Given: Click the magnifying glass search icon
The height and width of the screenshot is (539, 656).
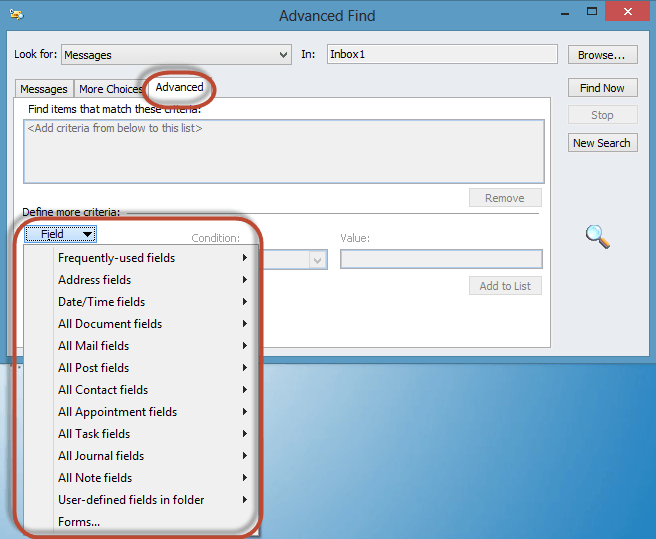Looking at the screenshot, I should pos(597,236).
